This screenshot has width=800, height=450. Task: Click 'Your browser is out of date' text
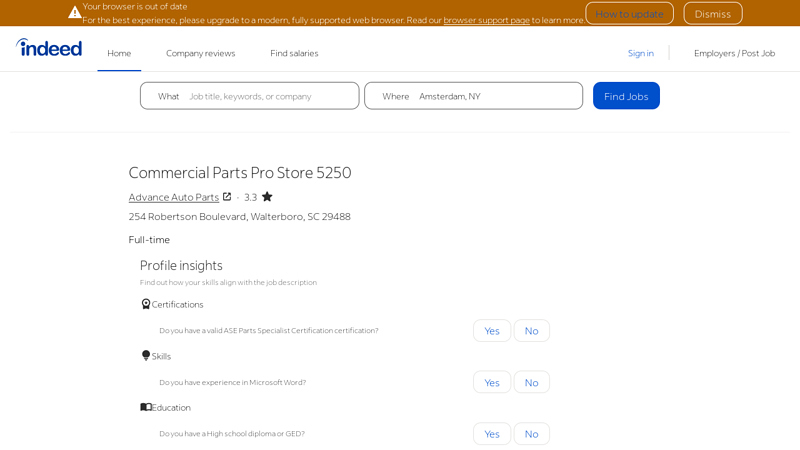coord(135,7)
